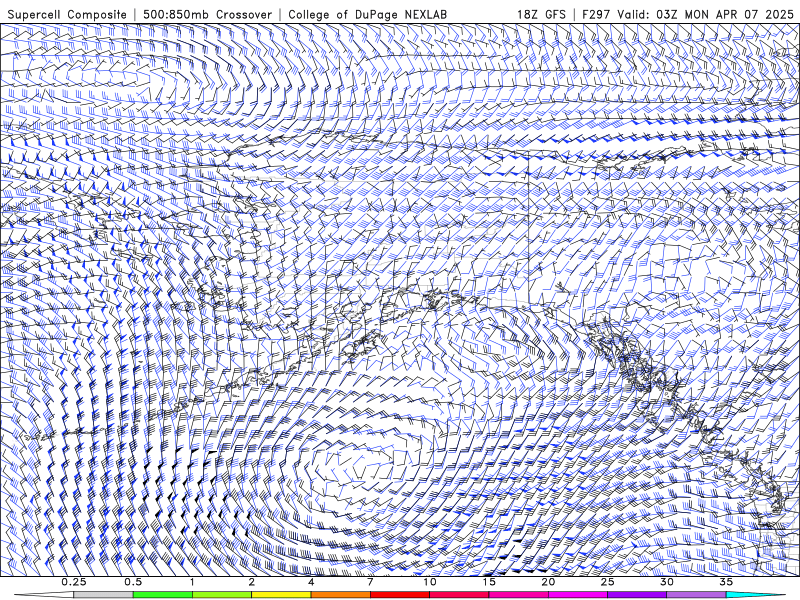Click the legend value 25

point(607,582)
